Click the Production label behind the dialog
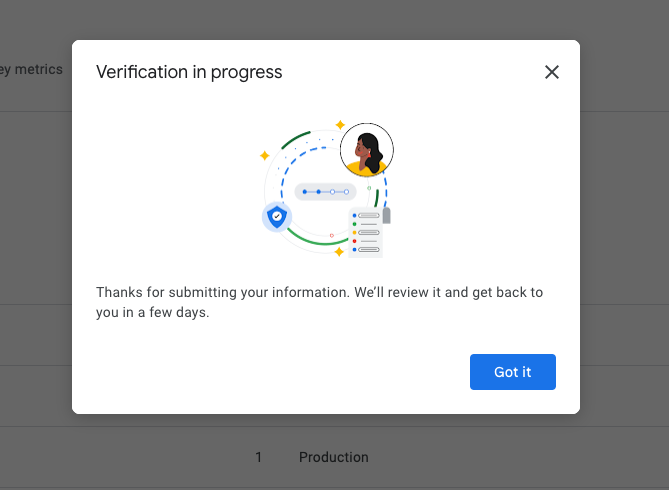 click(333, 457)
